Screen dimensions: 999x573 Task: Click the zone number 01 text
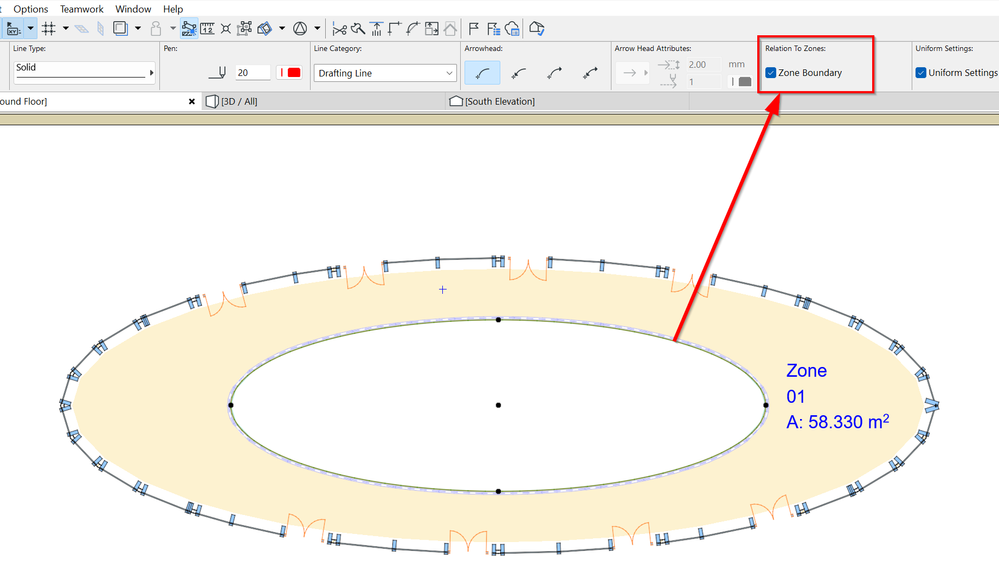(x=796, y=396)
